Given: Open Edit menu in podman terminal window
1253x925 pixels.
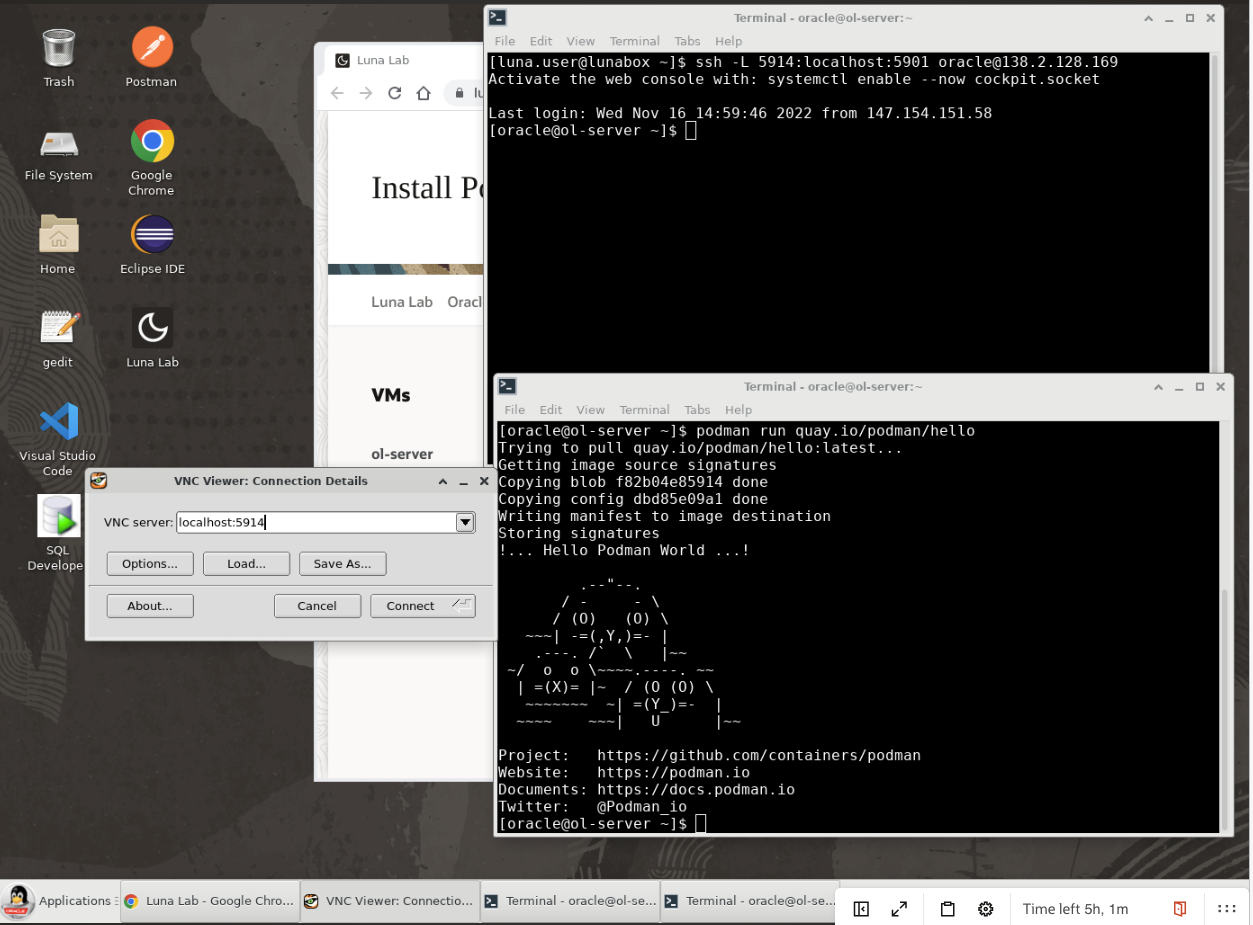Looking at the screenshot, I should point(551,410).
